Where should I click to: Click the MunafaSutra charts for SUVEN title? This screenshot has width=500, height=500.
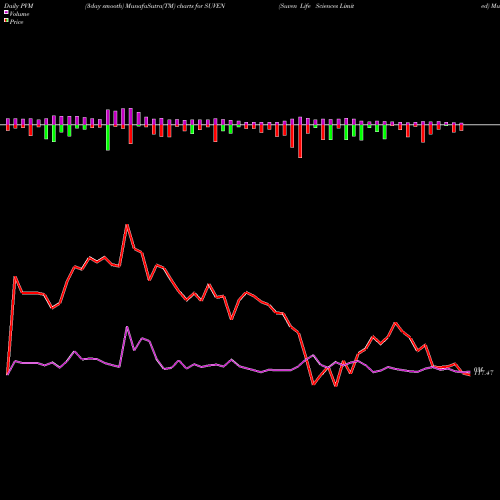pyautogui.click(x=155, y=6)
